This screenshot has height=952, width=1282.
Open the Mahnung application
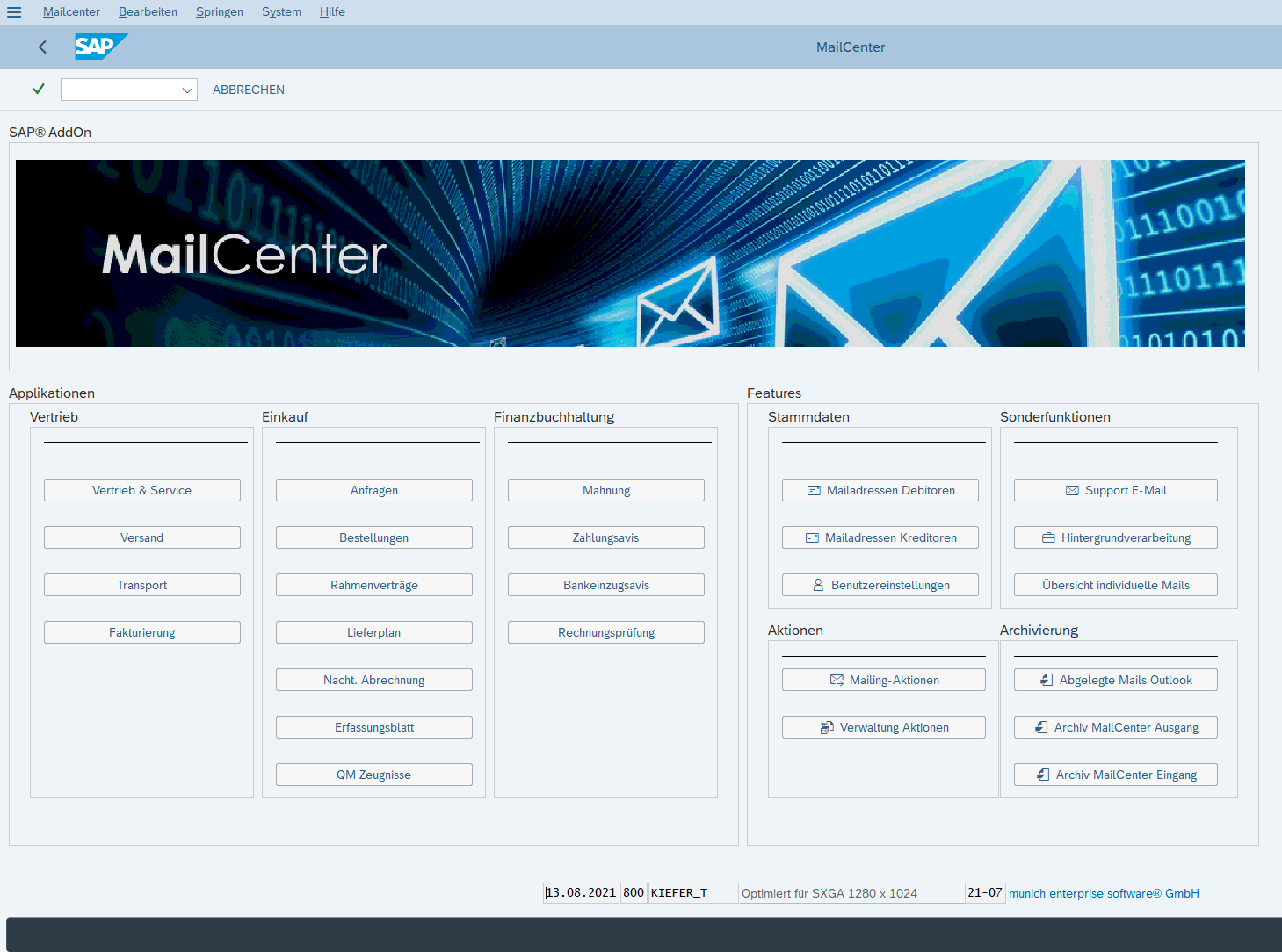coord(605,490)
